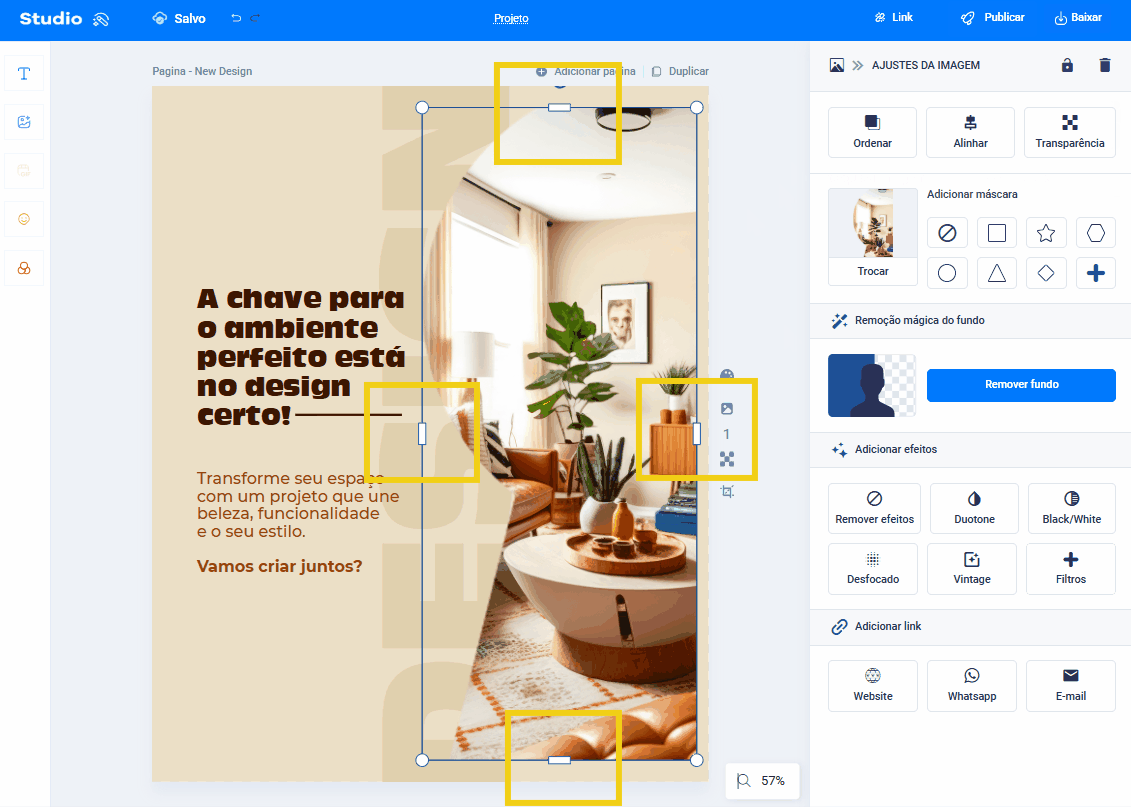Open the emoji sticker sidebar icon

24,219
